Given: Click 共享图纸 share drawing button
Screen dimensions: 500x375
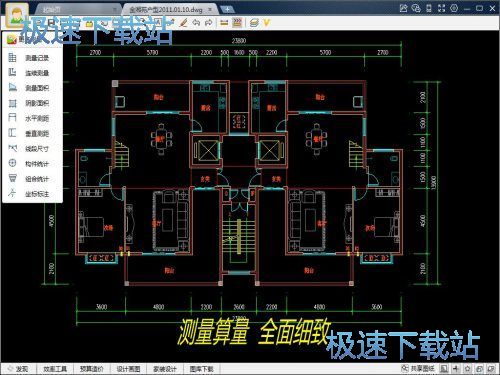Looking at the screenshot, I should (x=418, y=368).
